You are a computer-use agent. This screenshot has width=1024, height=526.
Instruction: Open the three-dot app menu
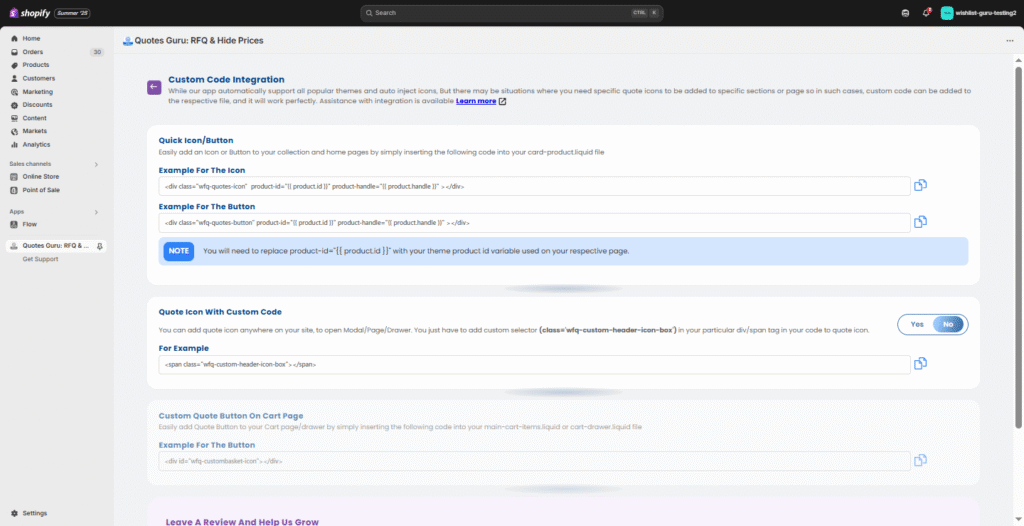(1010, 41)
